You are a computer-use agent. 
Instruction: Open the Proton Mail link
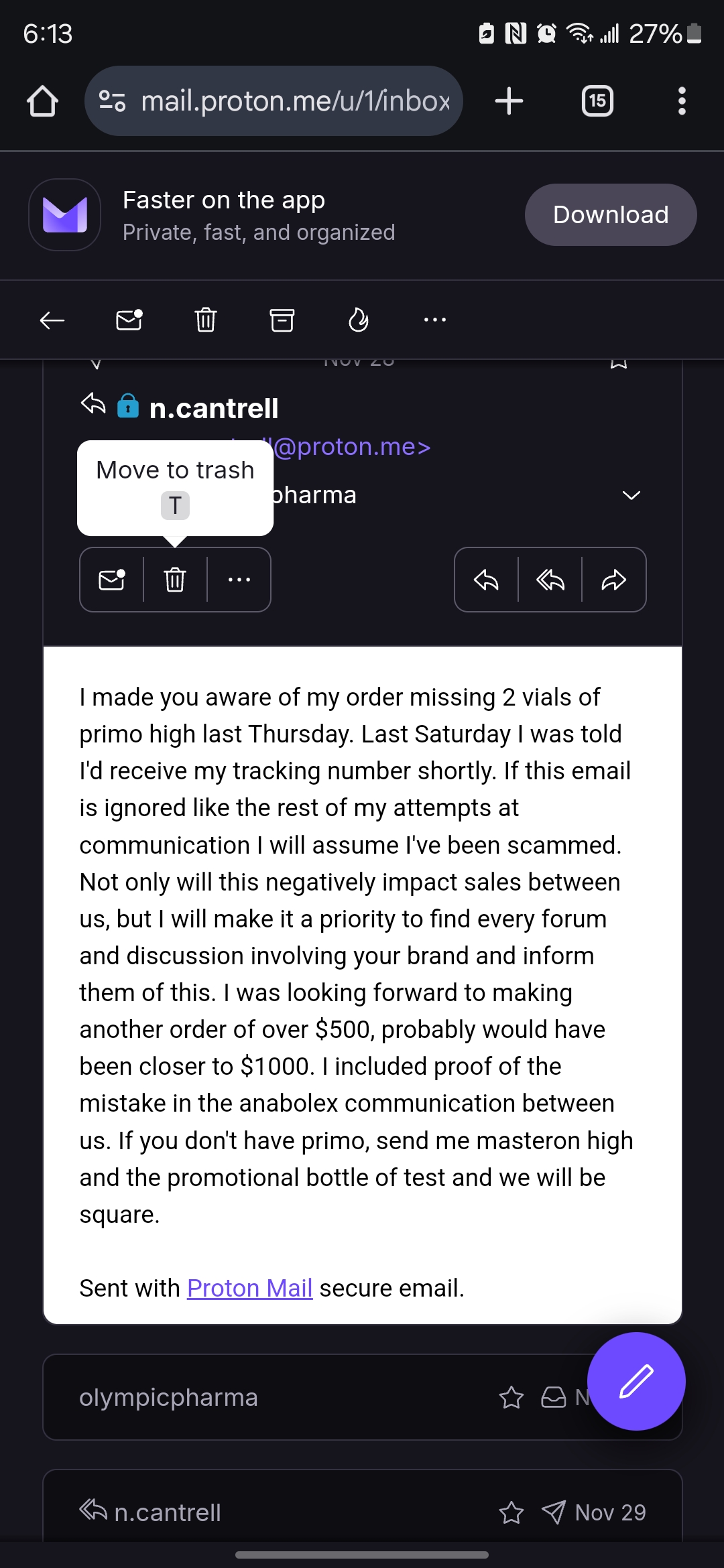249,1288
